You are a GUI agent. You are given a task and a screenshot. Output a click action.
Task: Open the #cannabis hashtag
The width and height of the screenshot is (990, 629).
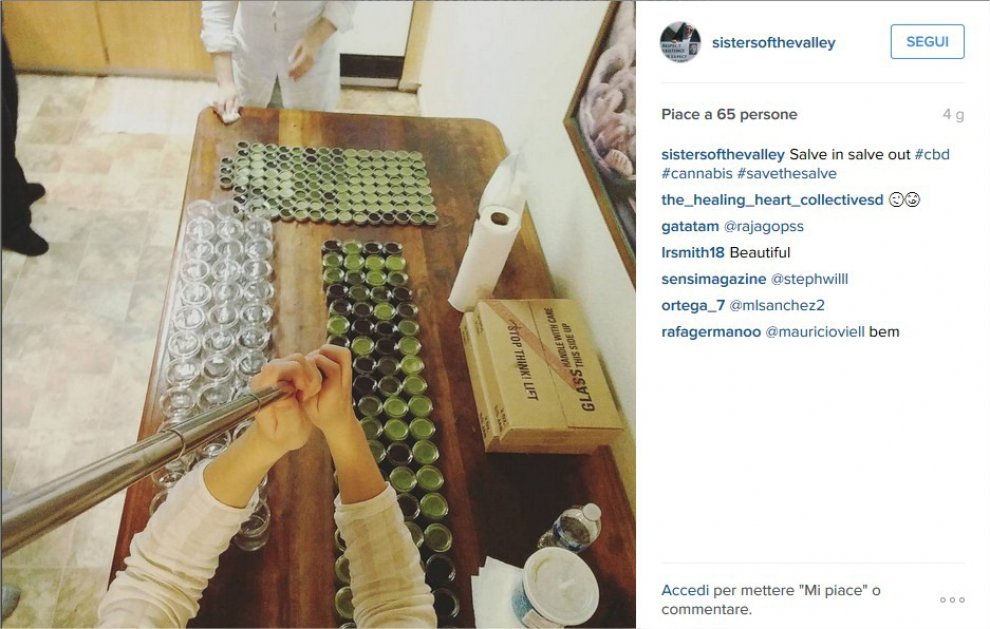[696, 173]
